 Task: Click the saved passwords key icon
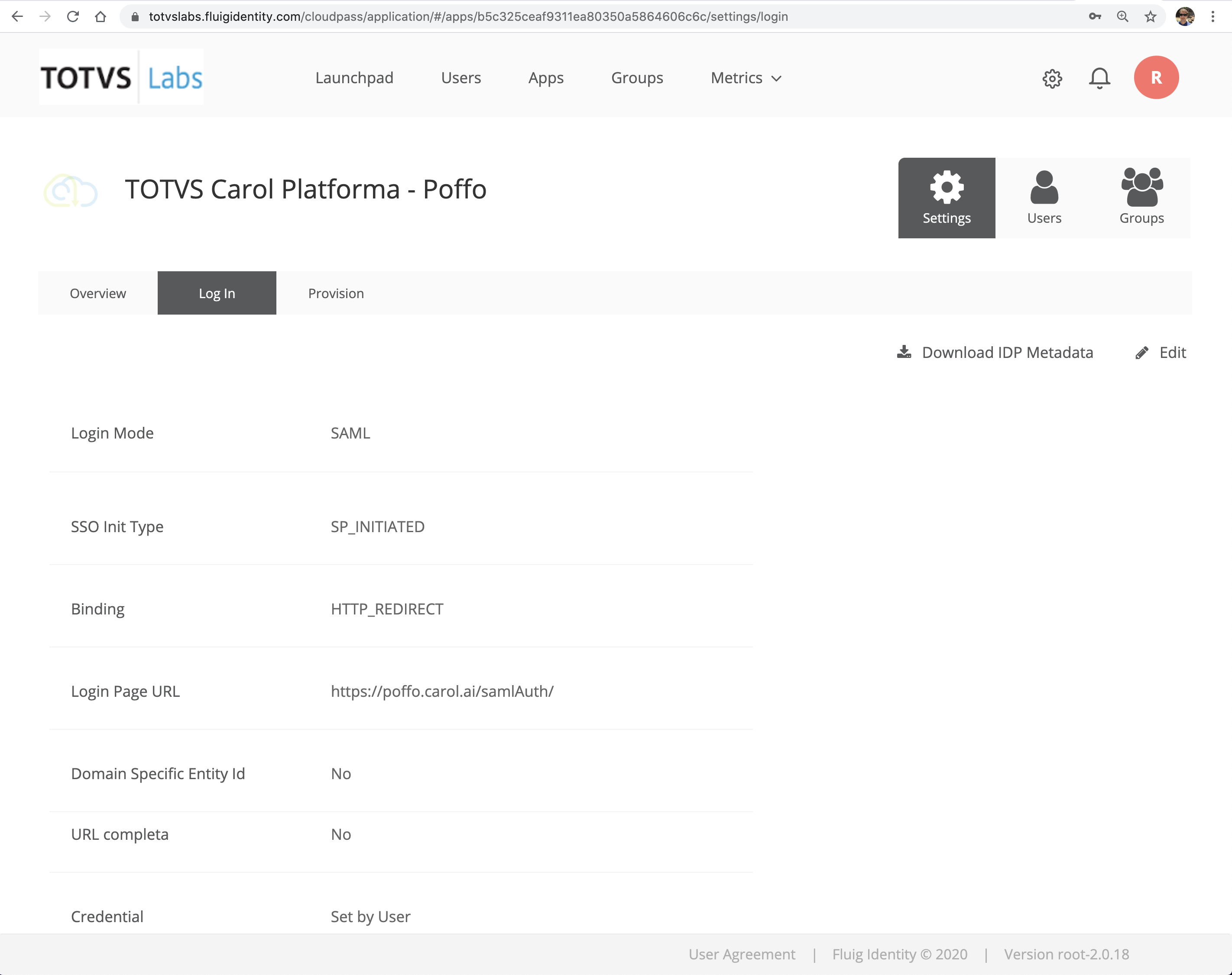pyautogui.click(x=1095, y=16)
